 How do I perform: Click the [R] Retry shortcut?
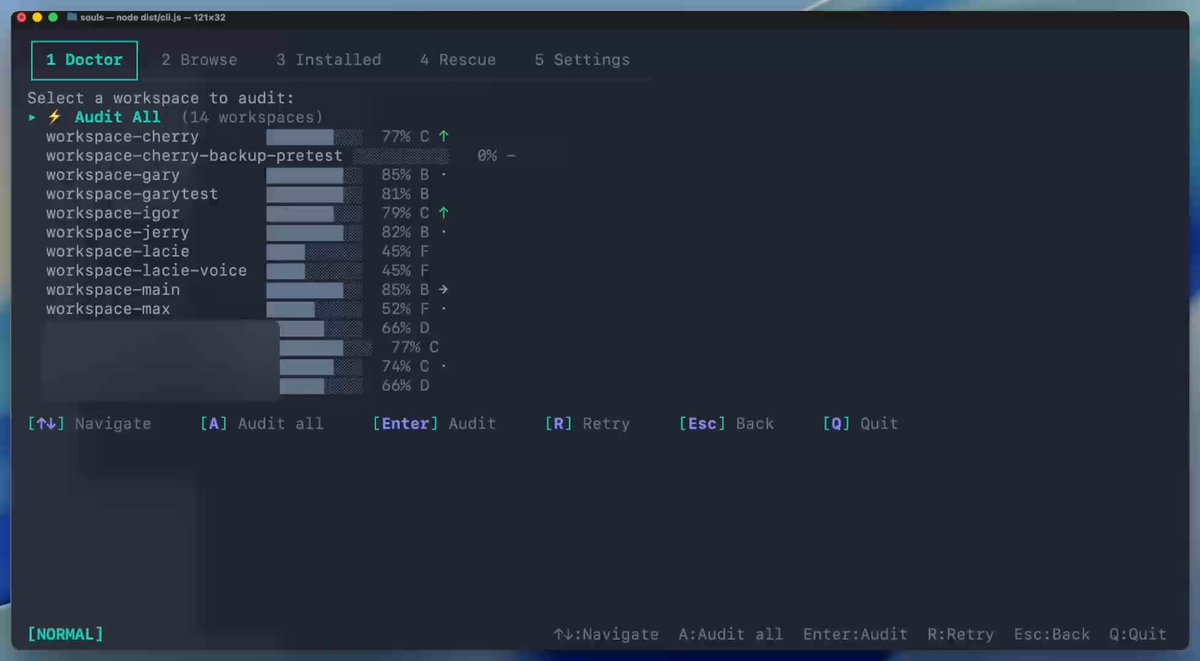pos(587,424)
